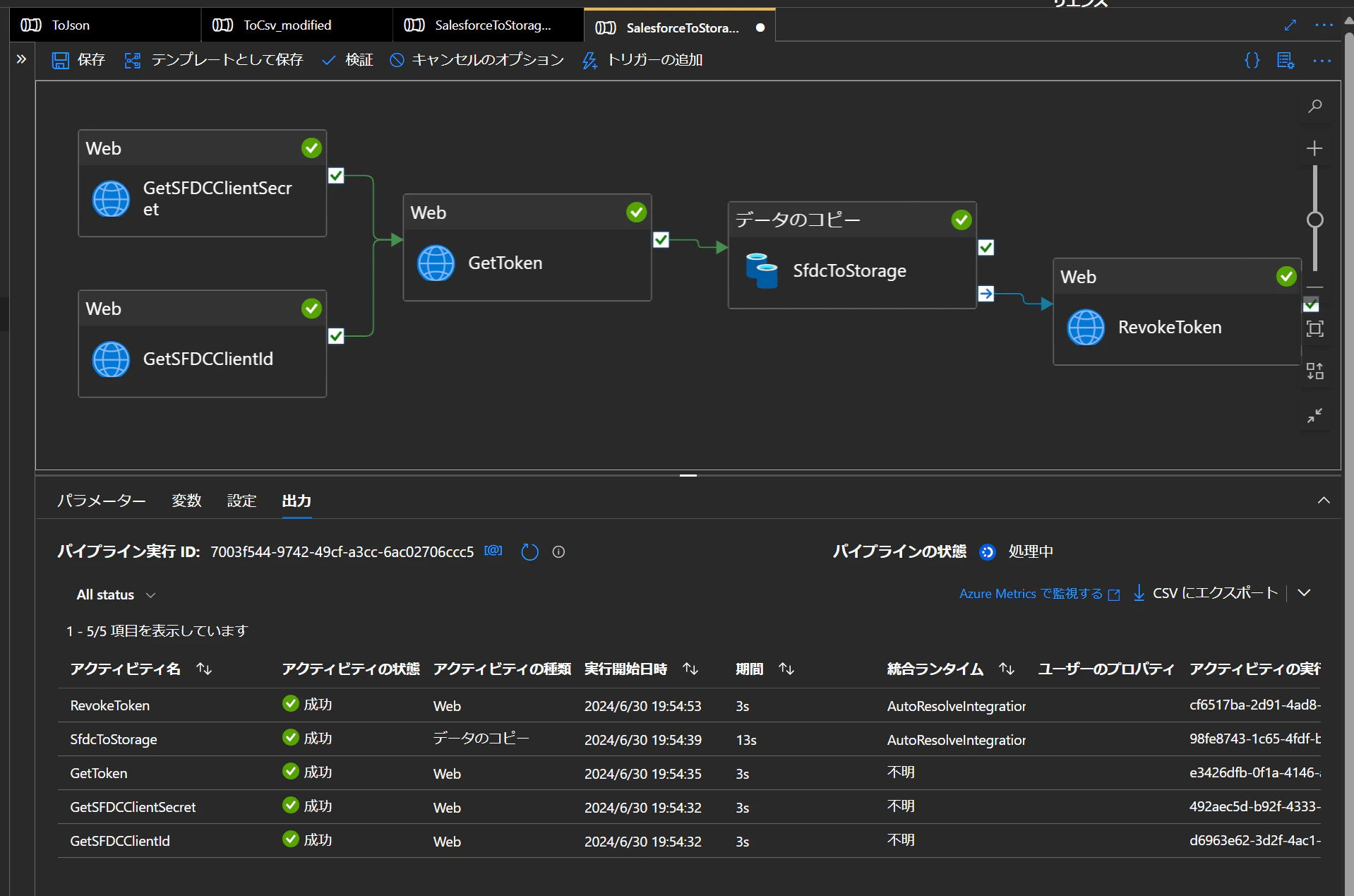Sort by run start time (実行開始日時)
The image size is (1354, 896).
690,669
